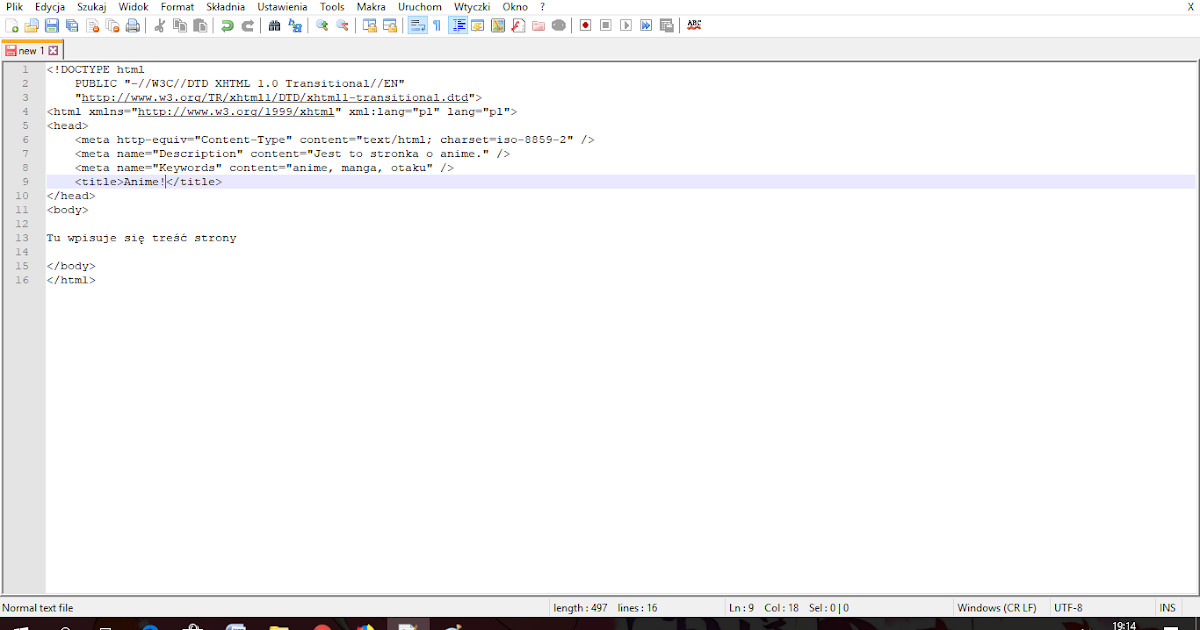The width and height of the screenshot is (1200, 630).
Task: Open the question mark help menu
Action: (x=542, y=7)
